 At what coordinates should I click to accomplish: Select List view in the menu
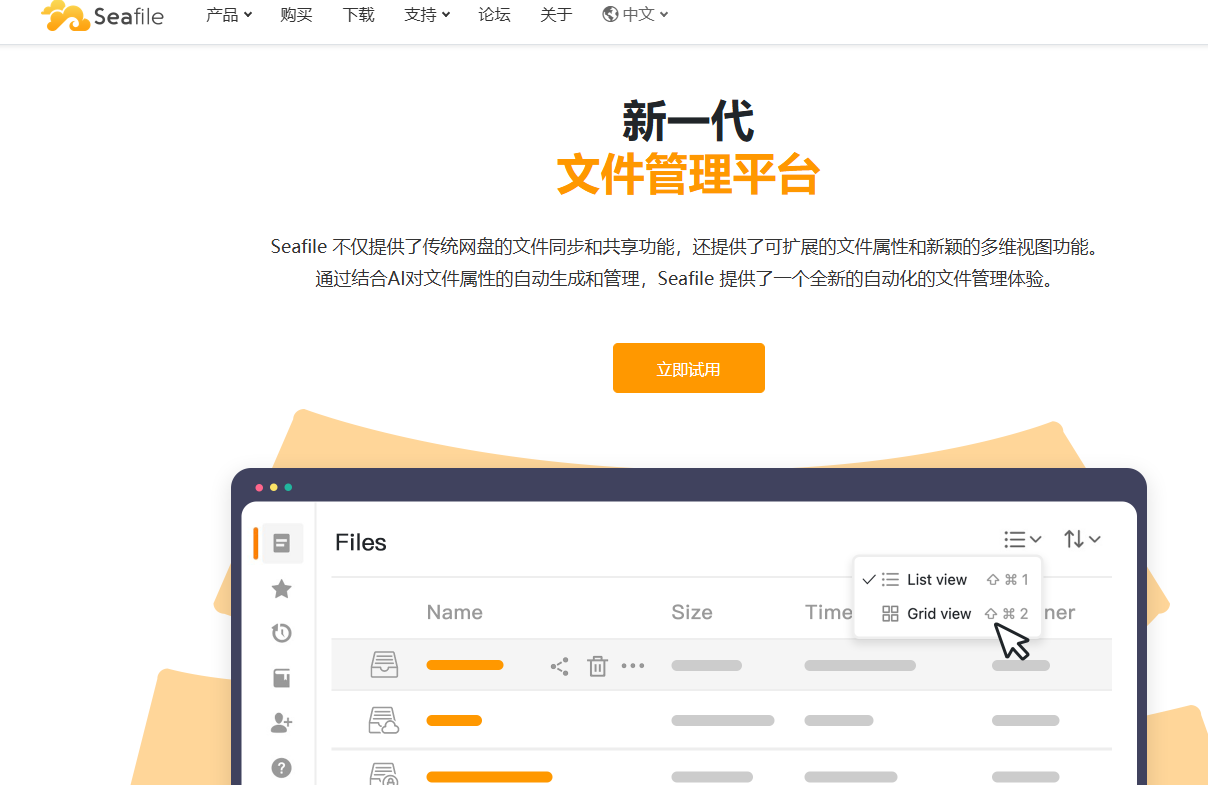(x=947, y=580)
